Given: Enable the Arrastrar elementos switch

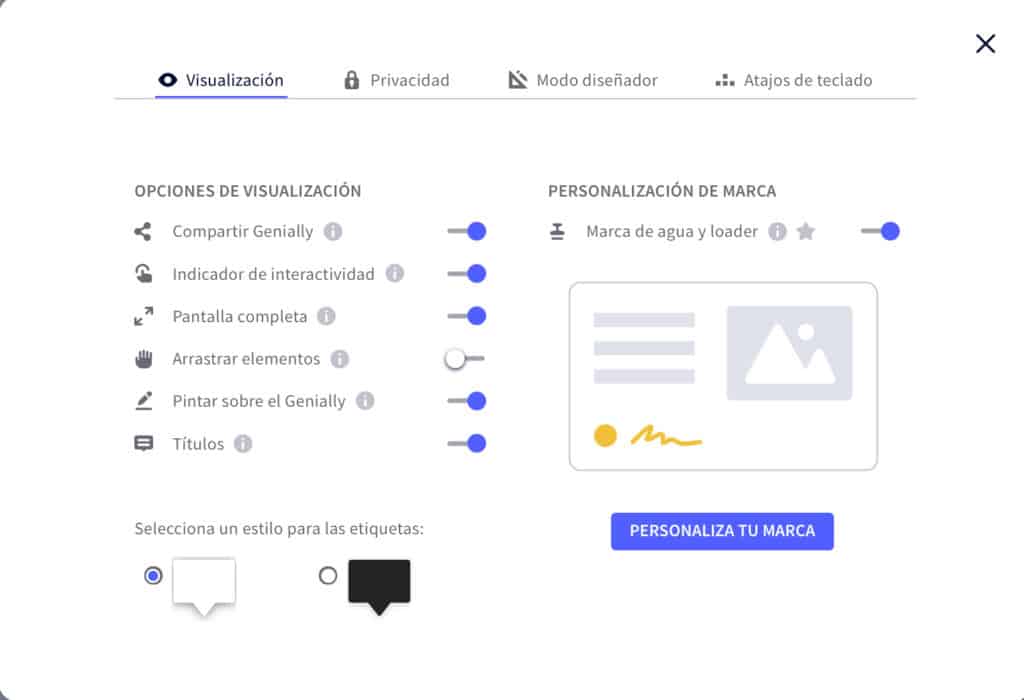Looking at the screenshot, I should click(464, 358).
